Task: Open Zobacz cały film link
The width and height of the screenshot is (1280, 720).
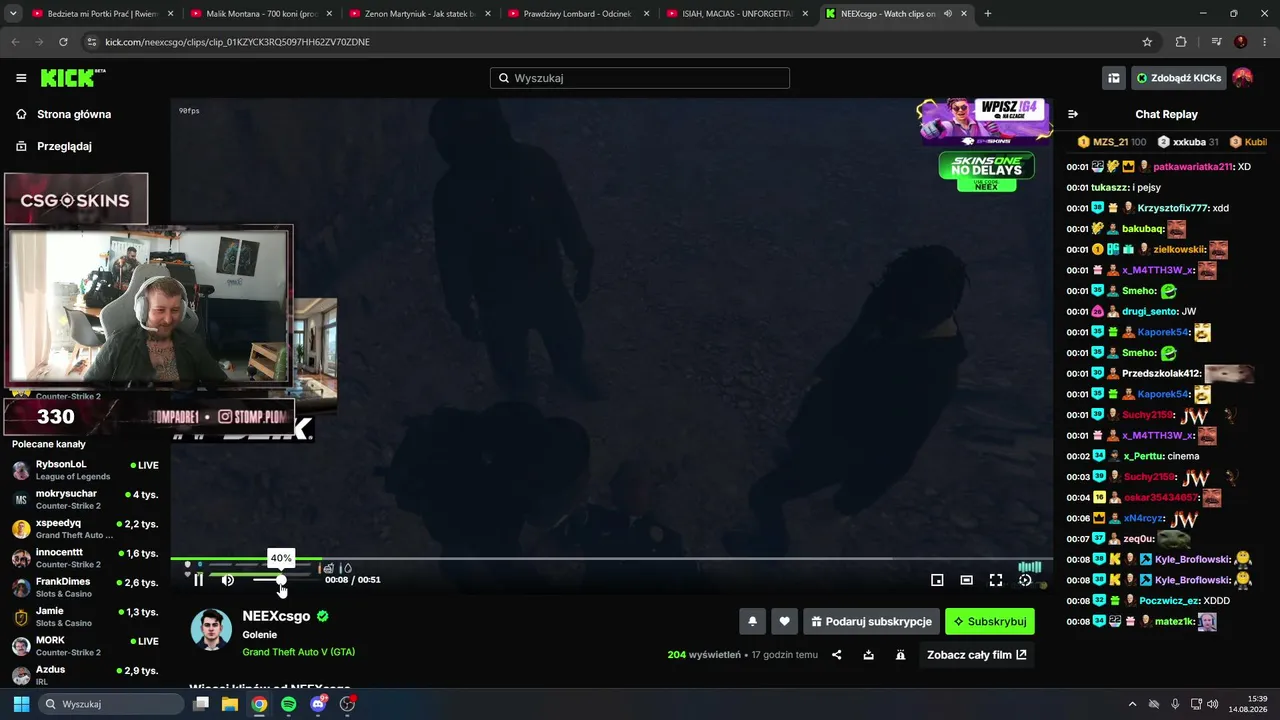Action: [x=977, y=655]
